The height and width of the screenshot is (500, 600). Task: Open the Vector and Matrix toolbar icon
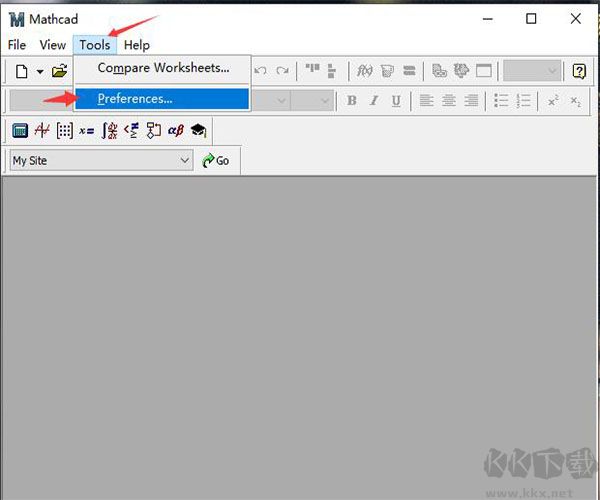(65, 131)
